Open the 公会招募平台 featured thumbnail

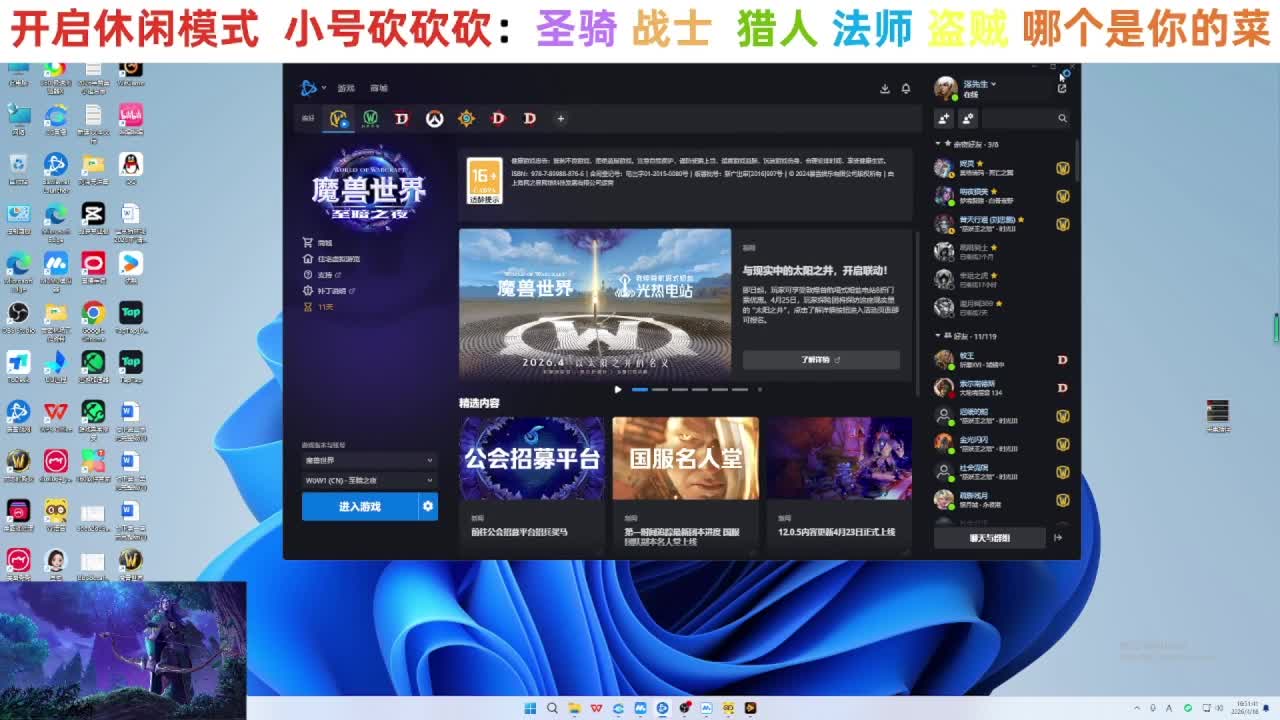(x=531, y=459)
